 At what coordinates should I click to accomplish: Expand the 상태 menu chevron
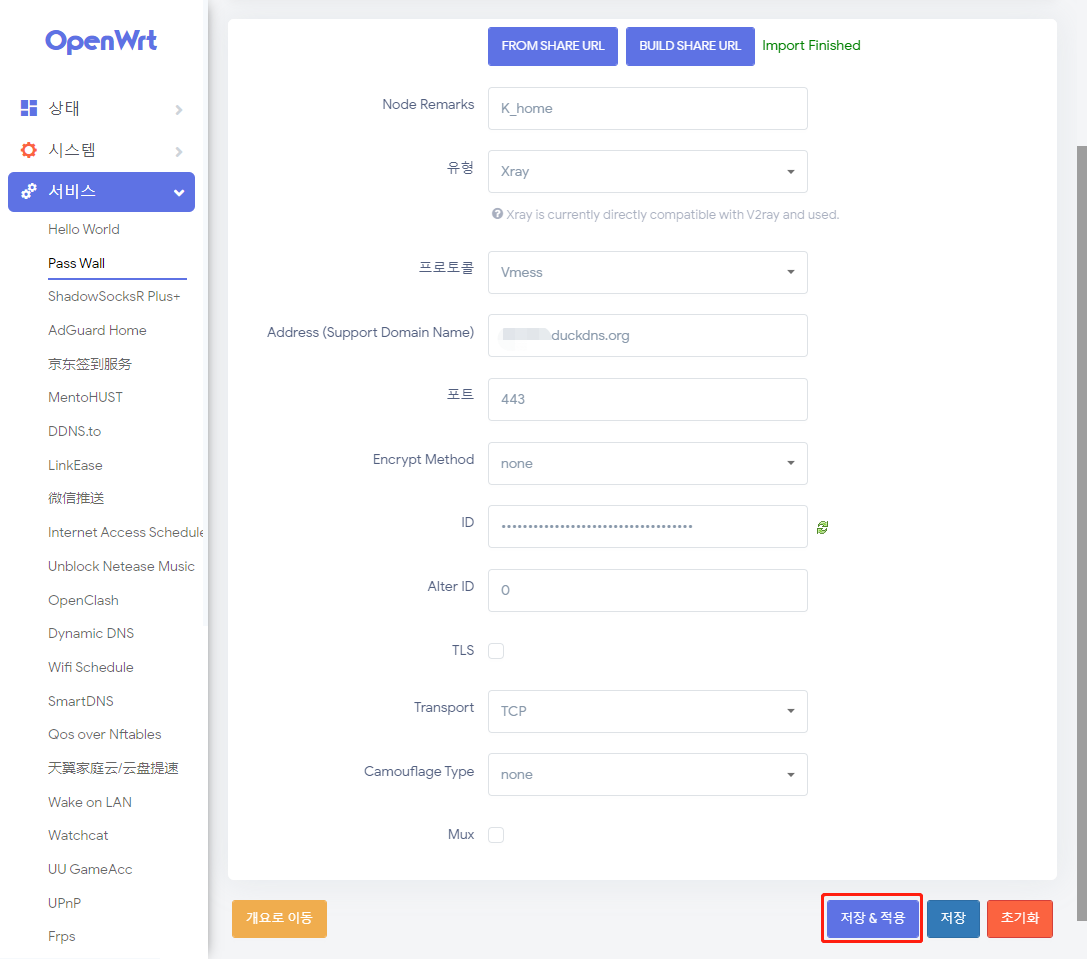pos(179,110)
